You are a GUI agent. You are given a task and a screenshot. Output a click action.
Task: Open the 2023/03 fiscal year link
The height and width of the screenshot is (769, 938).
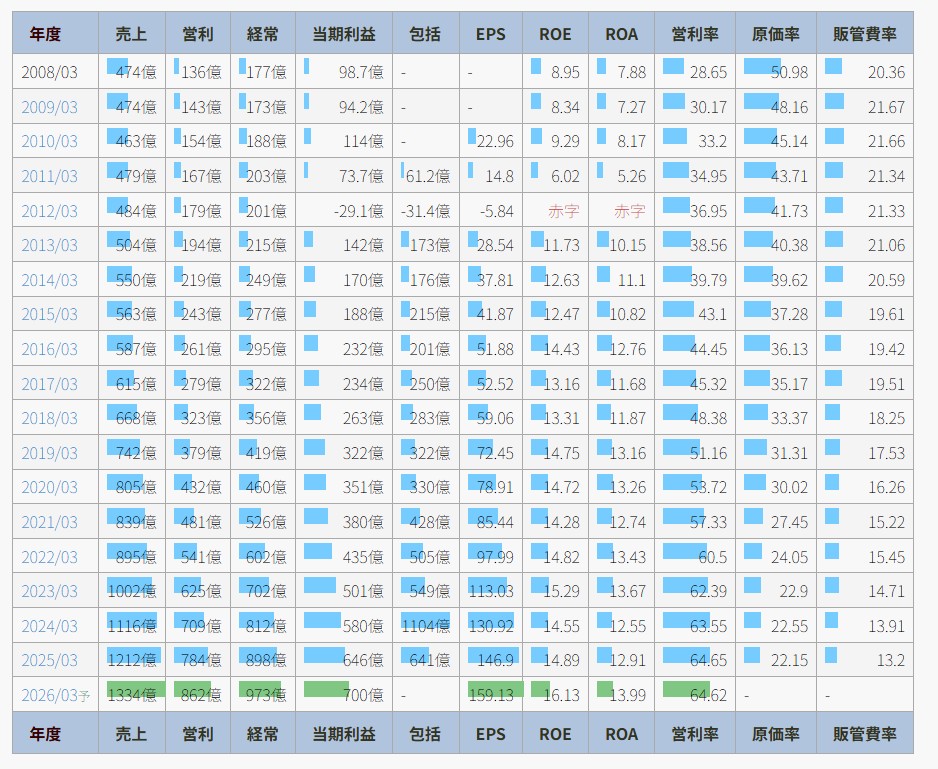tap(50, 591)
